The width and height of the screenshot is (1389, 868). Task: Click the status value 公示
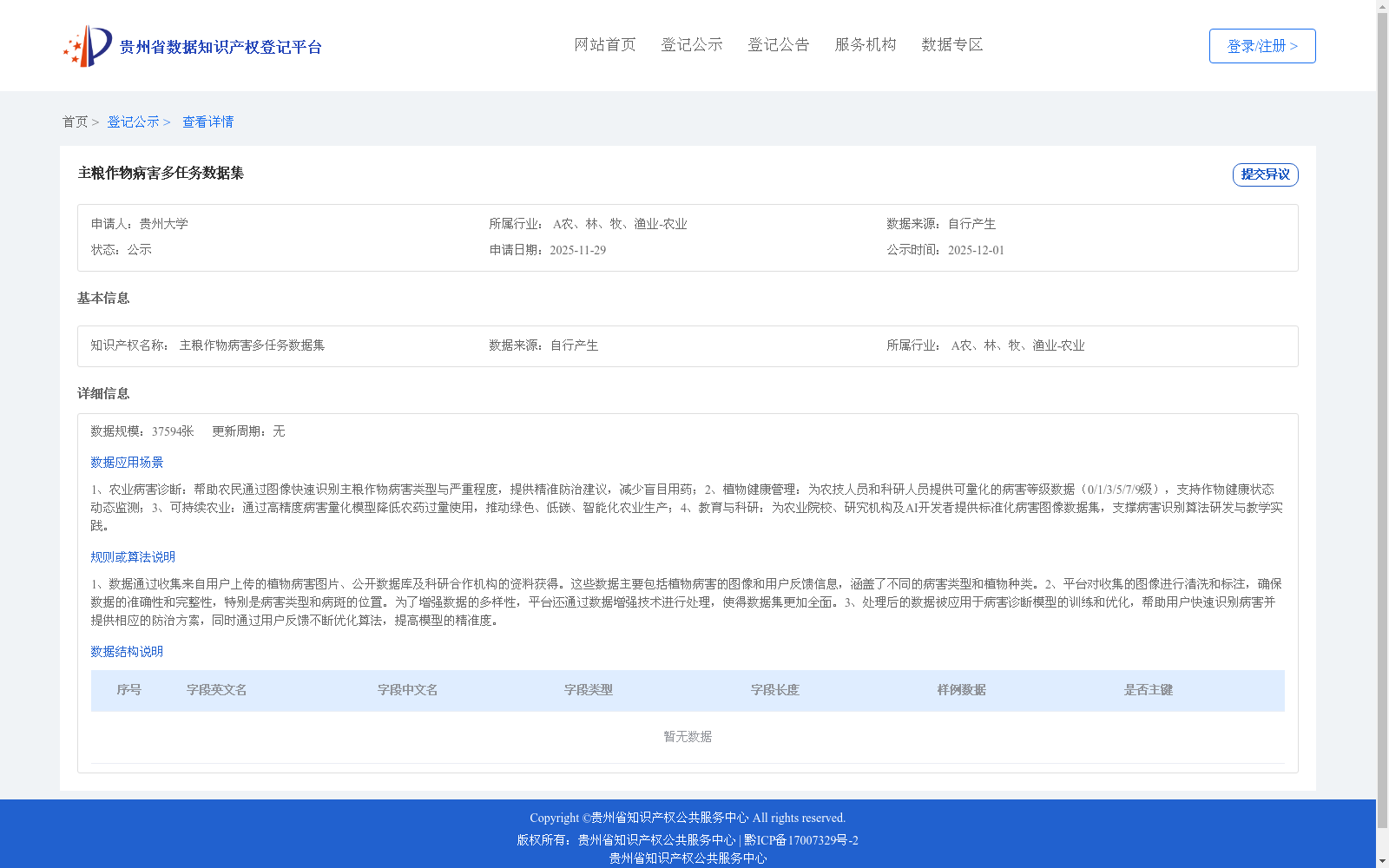(140, 250)
